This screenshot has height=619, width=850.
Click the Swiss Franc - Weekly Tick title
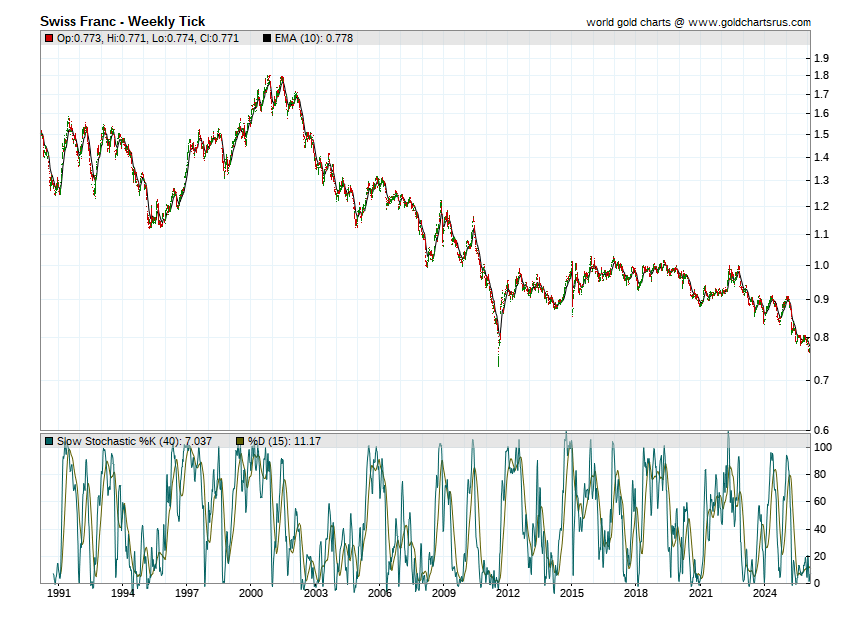(x=122, y=21)
